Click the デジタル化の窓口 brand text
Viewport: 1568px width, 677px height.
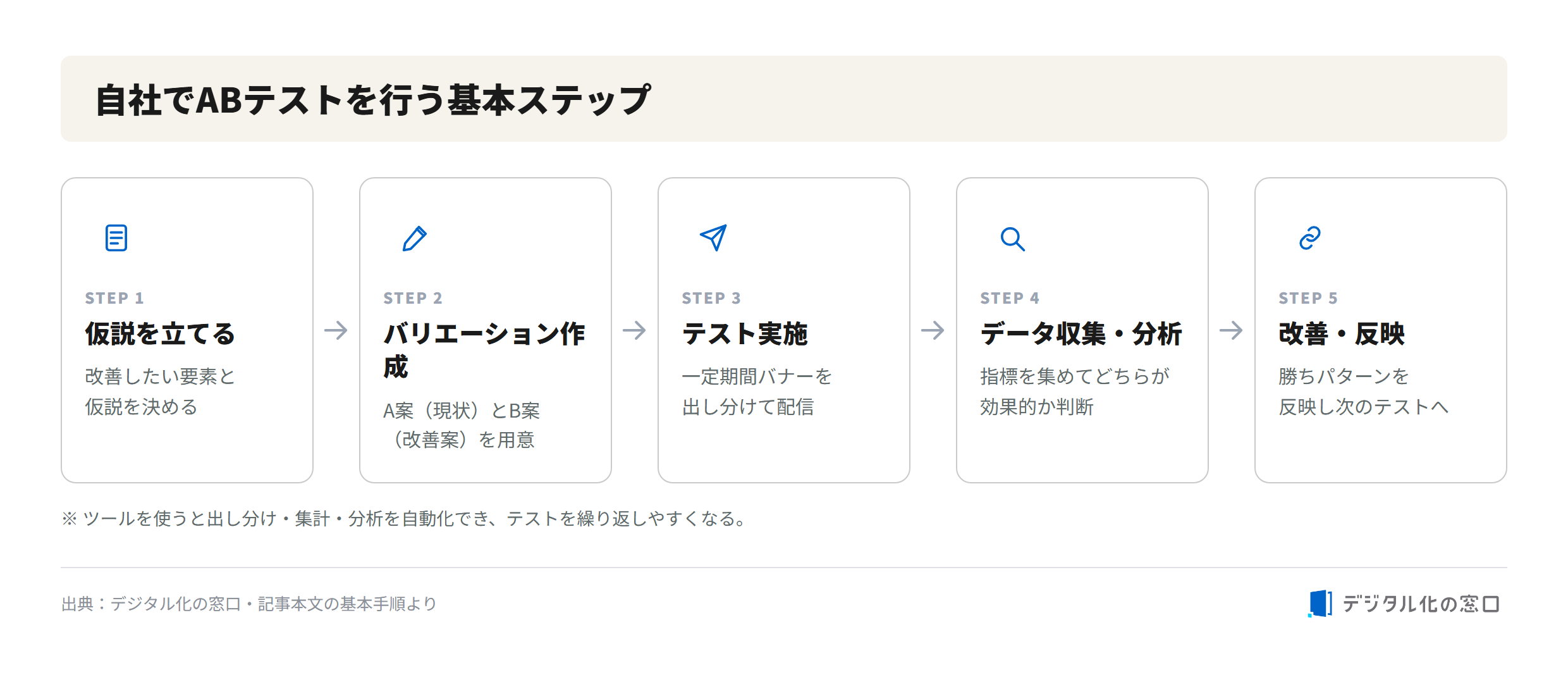point(1421,604)
